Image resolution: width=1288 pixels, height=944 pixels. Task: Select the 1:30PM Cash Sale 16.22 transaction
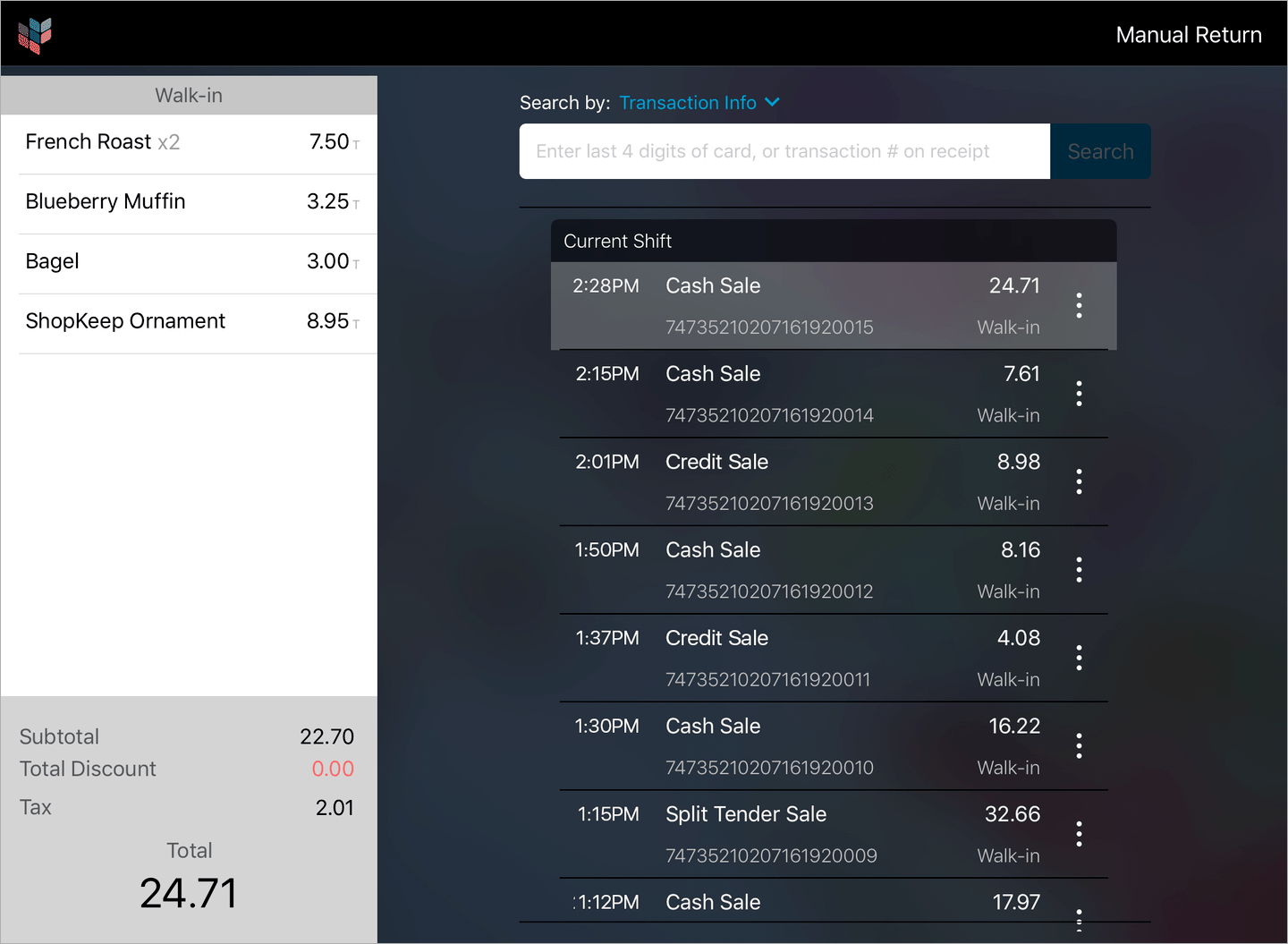point(834,746)
